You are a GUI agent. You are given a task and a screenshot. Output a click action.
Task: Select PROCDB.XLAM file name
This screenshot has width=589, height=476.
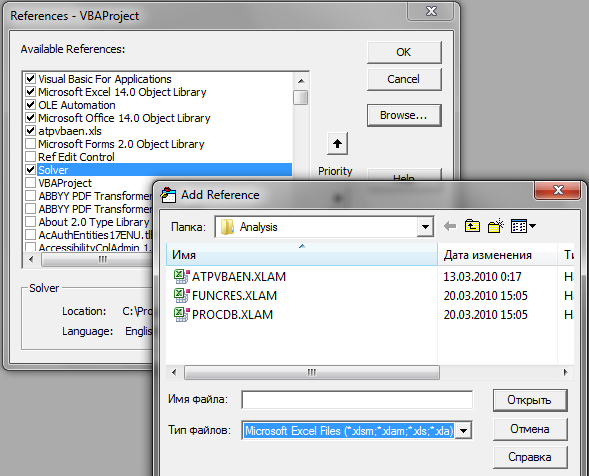tap(233, 314)
